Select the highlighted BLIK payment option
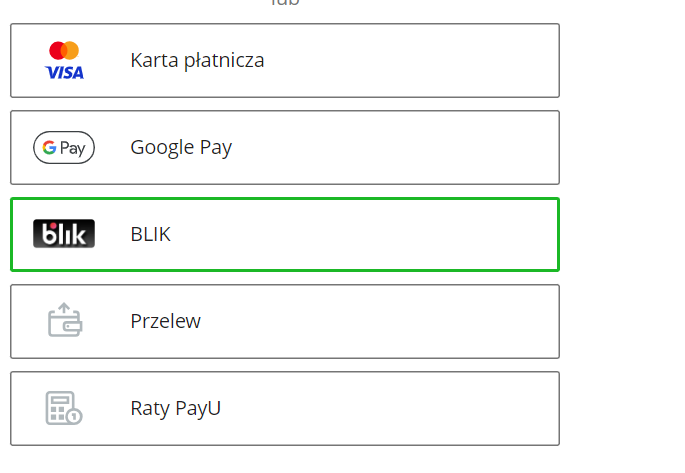 [285, 235]
